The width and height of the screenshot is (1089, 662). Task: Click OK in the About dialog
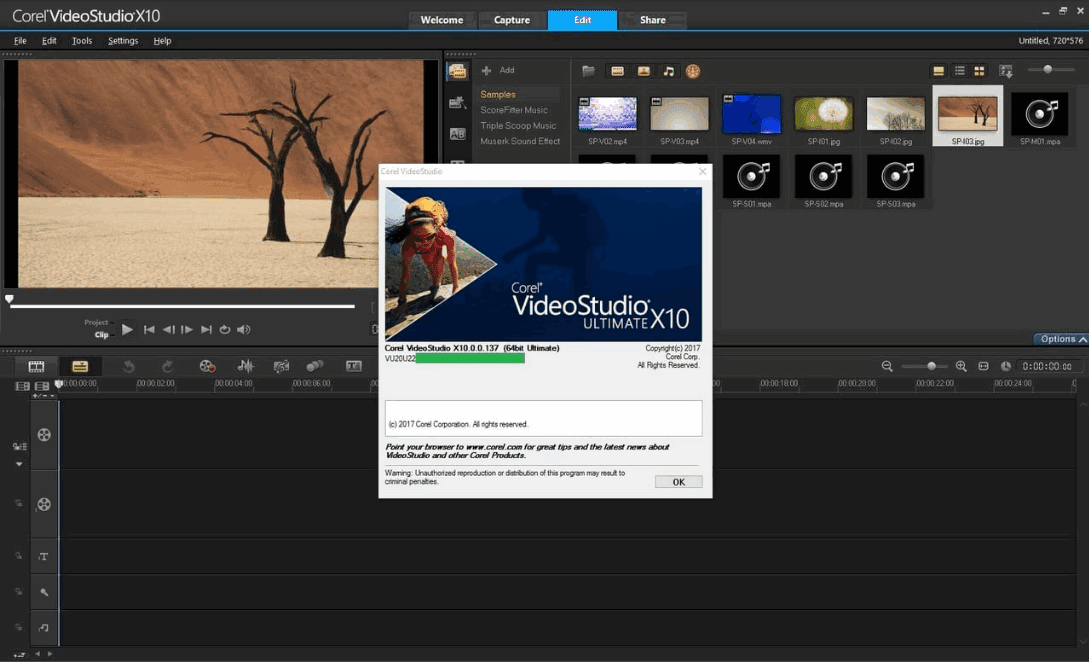coord(679,481)
